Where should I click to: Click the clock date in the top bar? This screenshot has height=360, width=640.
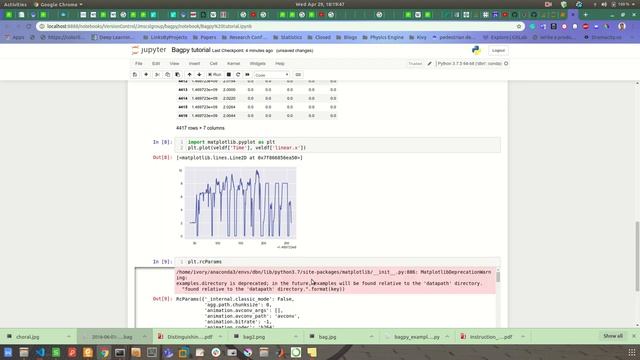point(320,4)
